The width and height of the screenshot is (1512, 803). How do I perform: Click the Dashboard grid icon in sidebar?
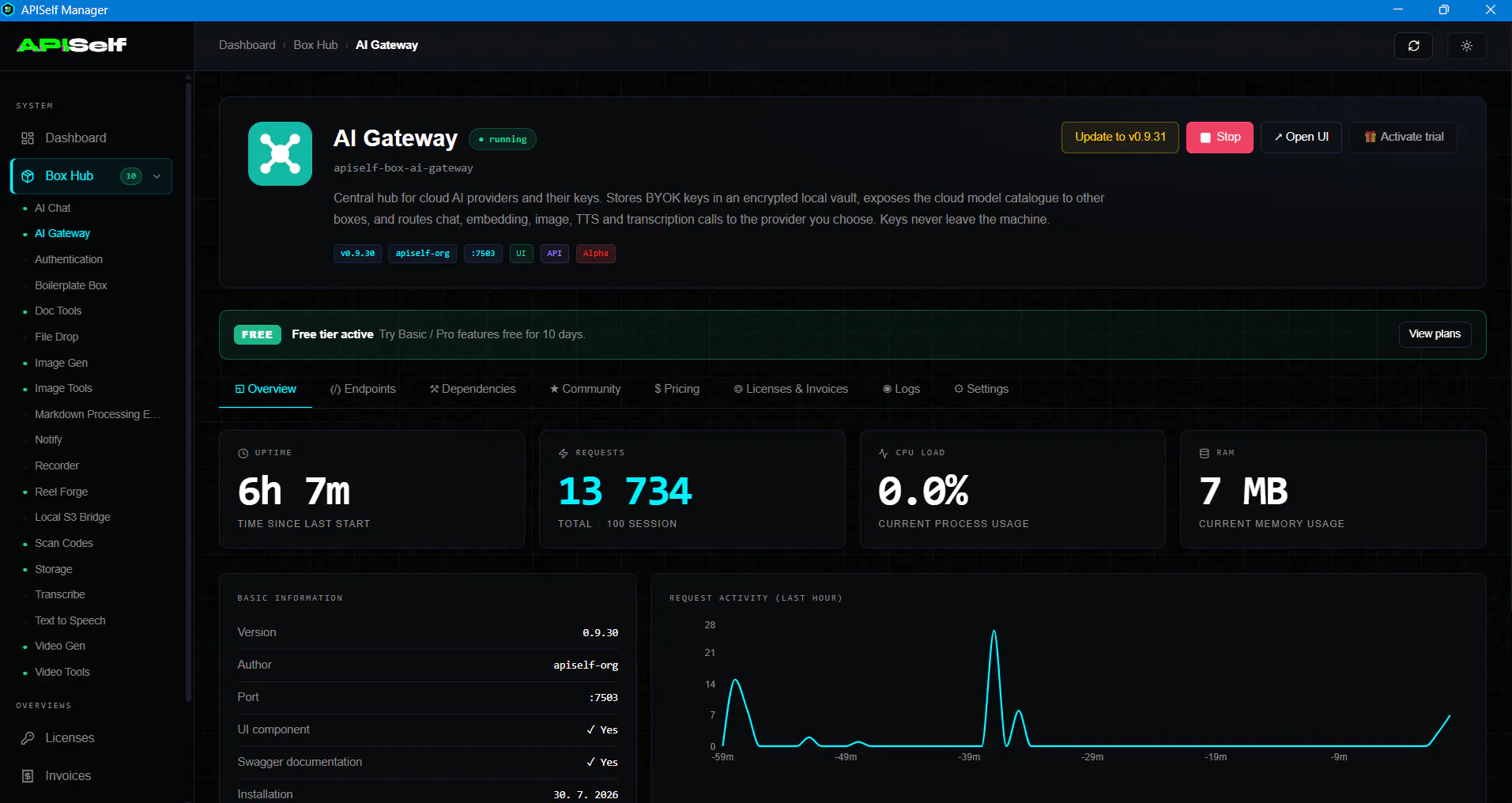[28, 138]
